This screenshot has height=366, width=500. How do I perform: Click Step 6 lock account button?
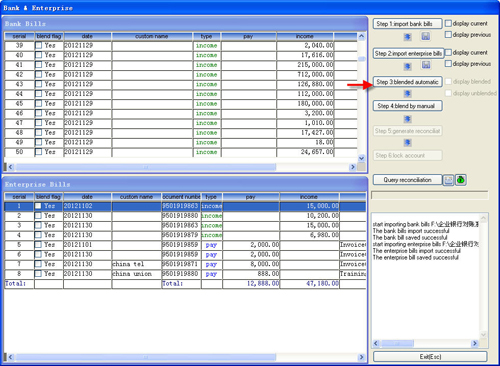pyautogui.click(x=407, y=155)
